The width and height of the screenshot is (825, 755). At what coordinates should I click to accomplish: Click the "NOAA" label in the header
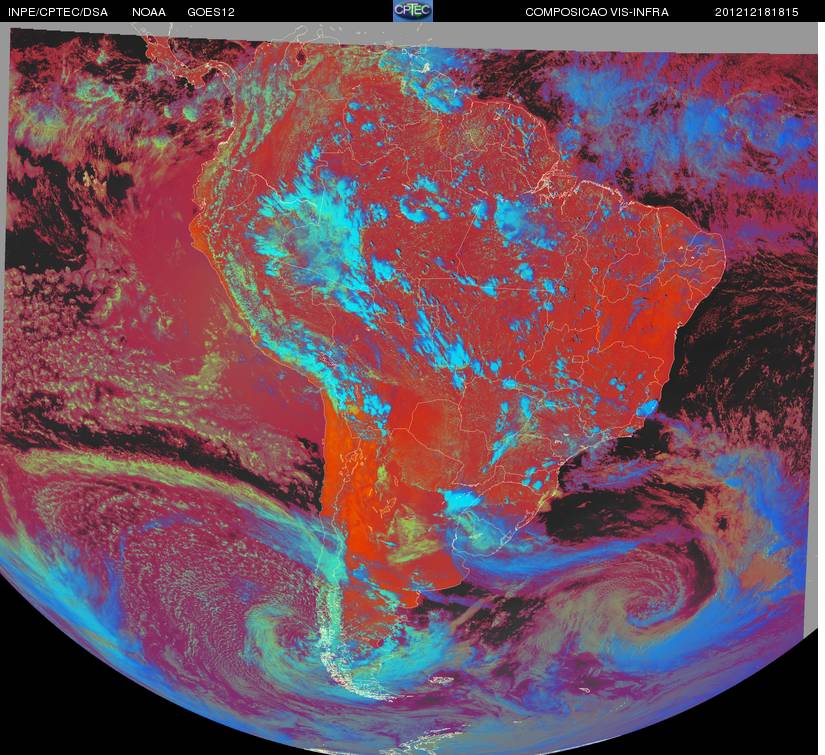149,12
